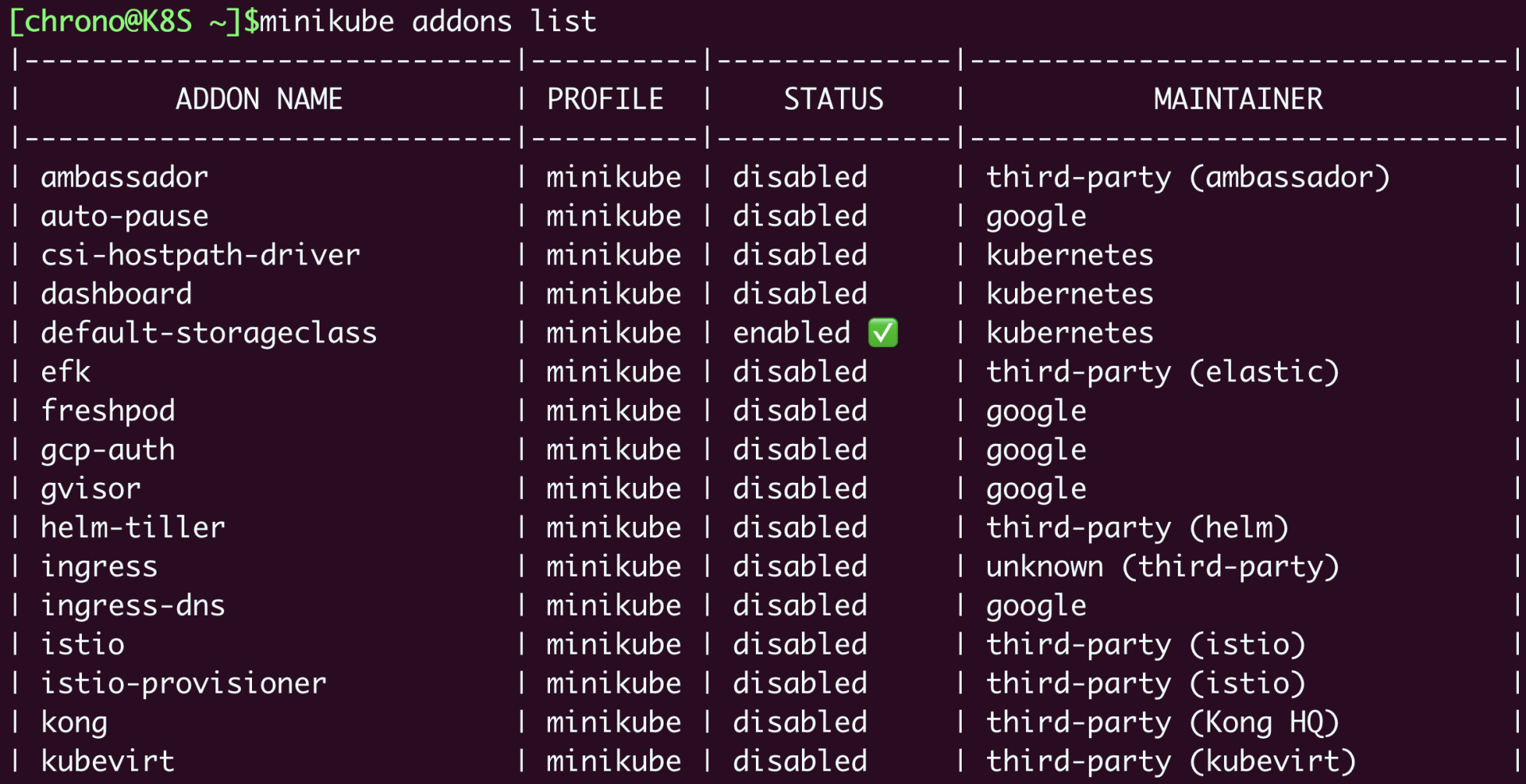1526x784 pixels.
Task: Click the ADDON NAME column header
Action: pos(259,99)
